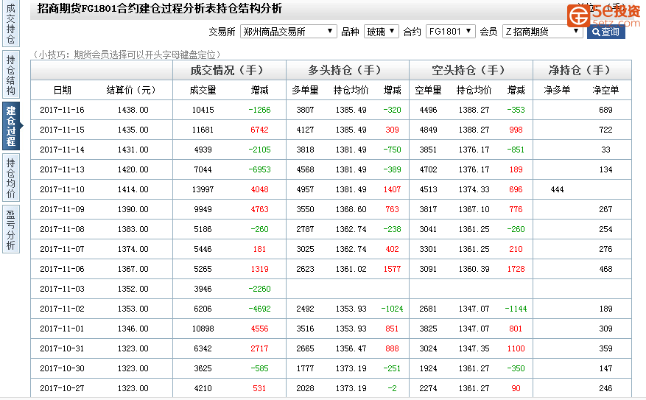The image size is (646, 400).
Task: Switch to the 持仓结构 side tab
Action: pyautogui.click(x=10, y=74)
